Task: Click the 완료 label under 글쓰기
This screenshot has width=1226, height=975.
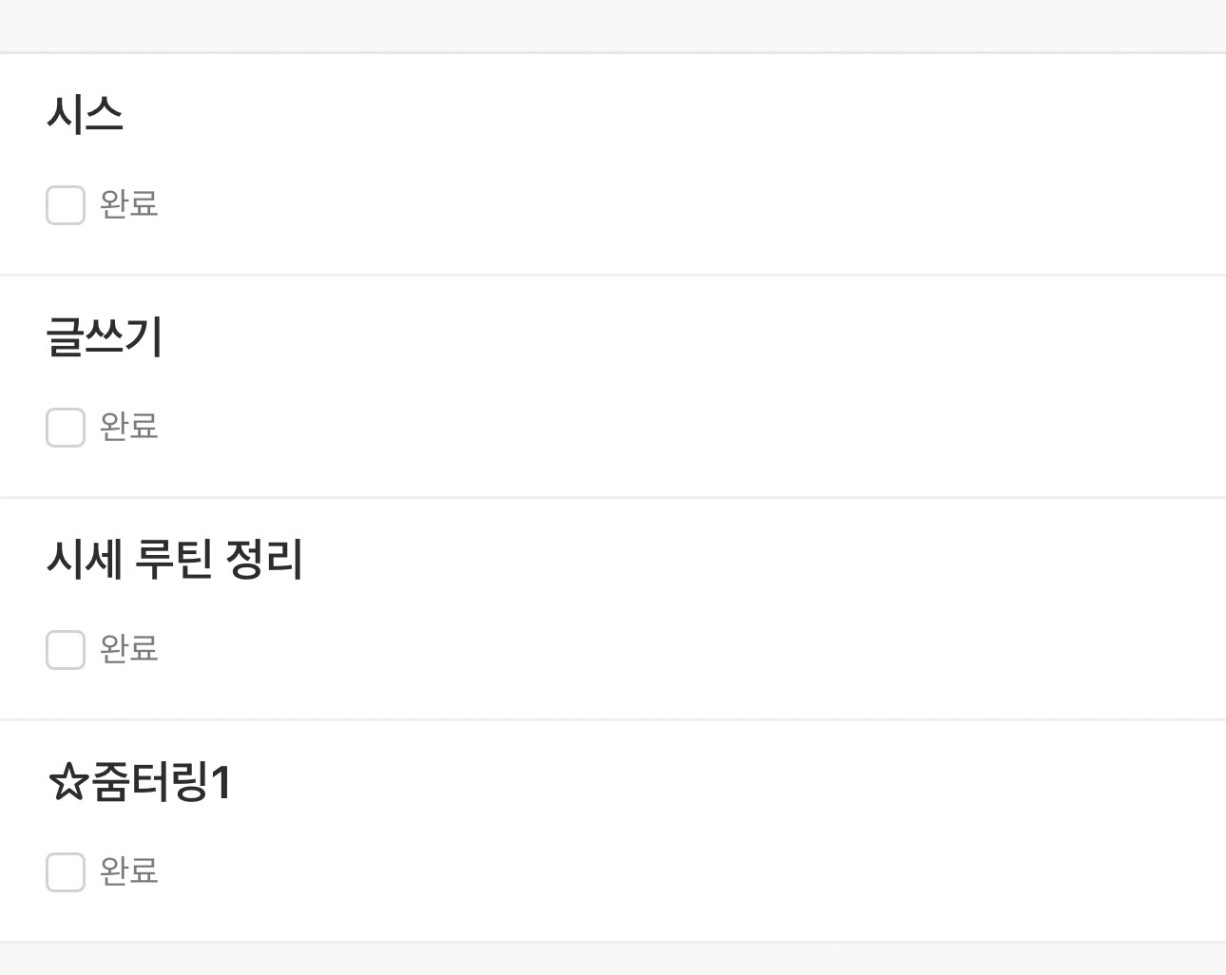Action: (129, 428)
